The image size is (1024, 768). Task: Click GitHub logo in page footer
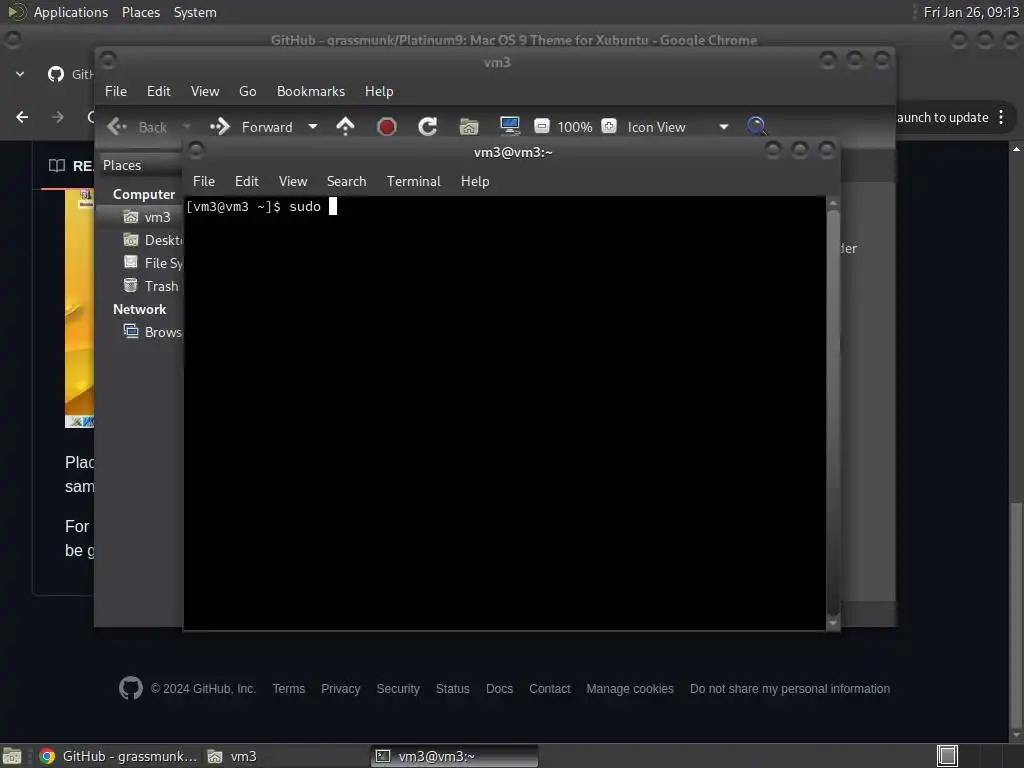[131, 688]
